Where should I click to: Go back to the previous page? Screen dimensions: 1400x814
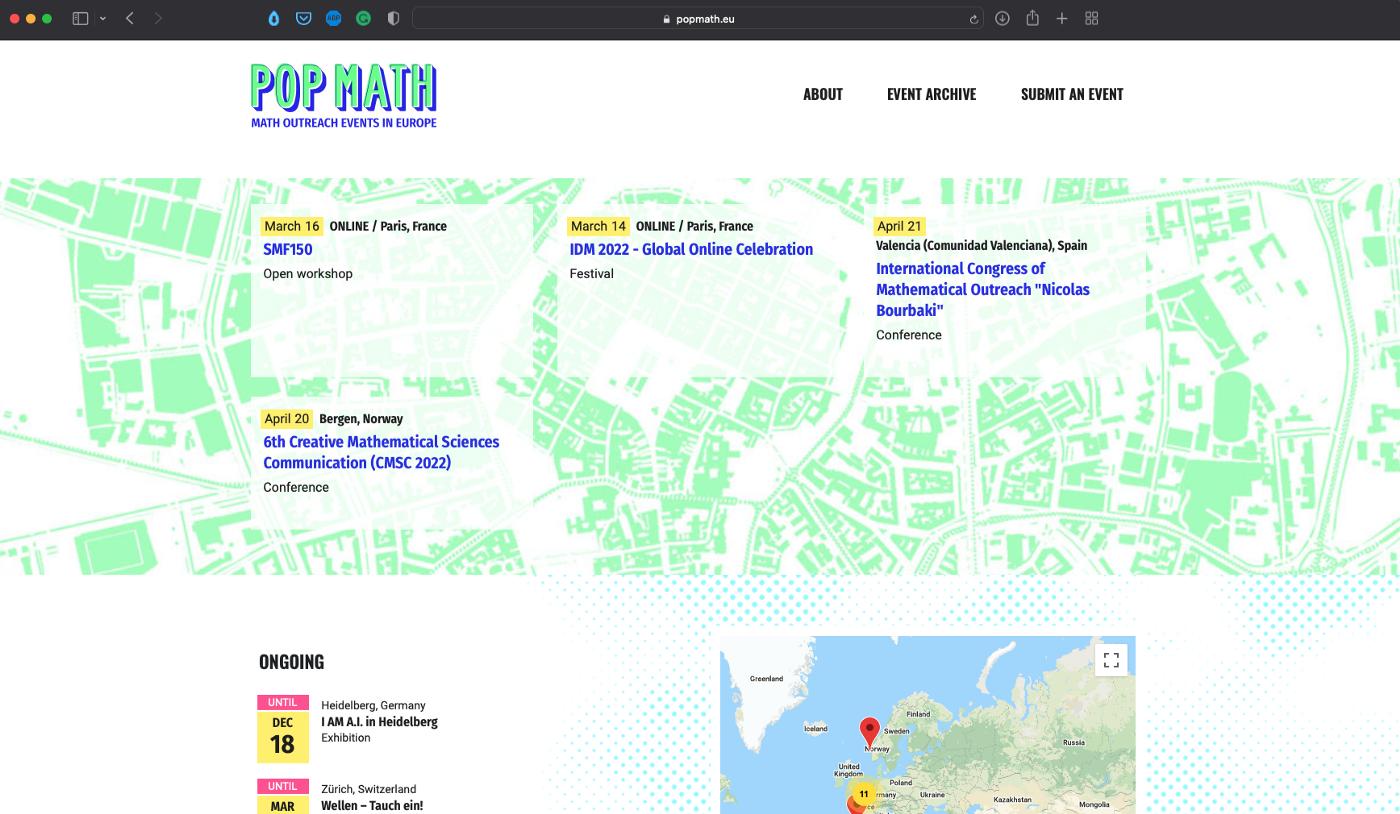click(130, 18)
